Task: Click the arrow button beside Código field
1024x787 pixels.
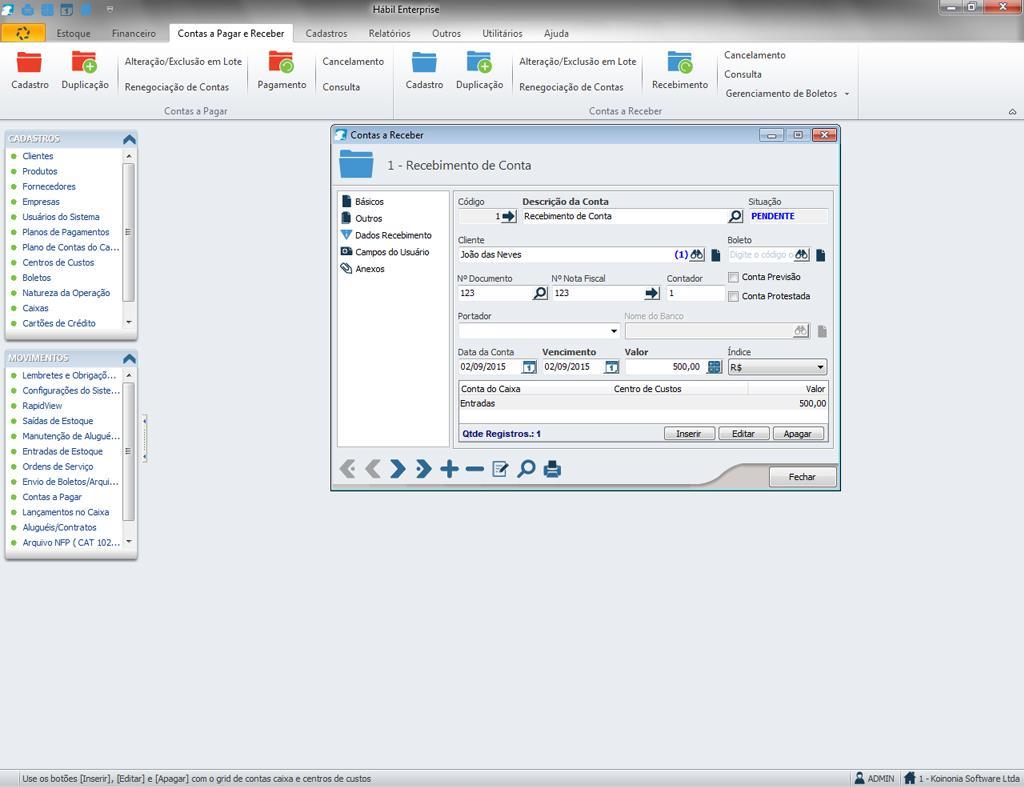Action: pos(509,216)
